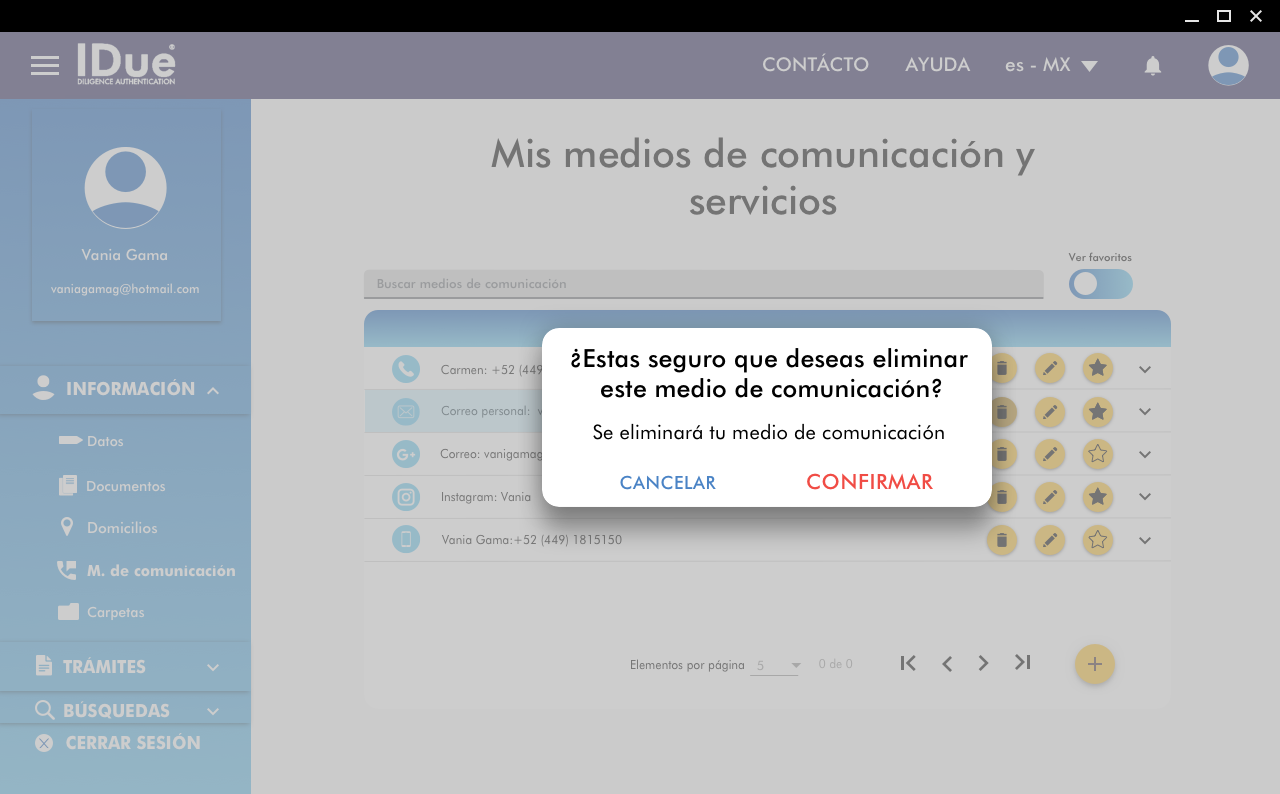This screenshot has width=1280, height=794.
Task: Mark the Correo Google row as favorite
Action: click(1098, 454)
